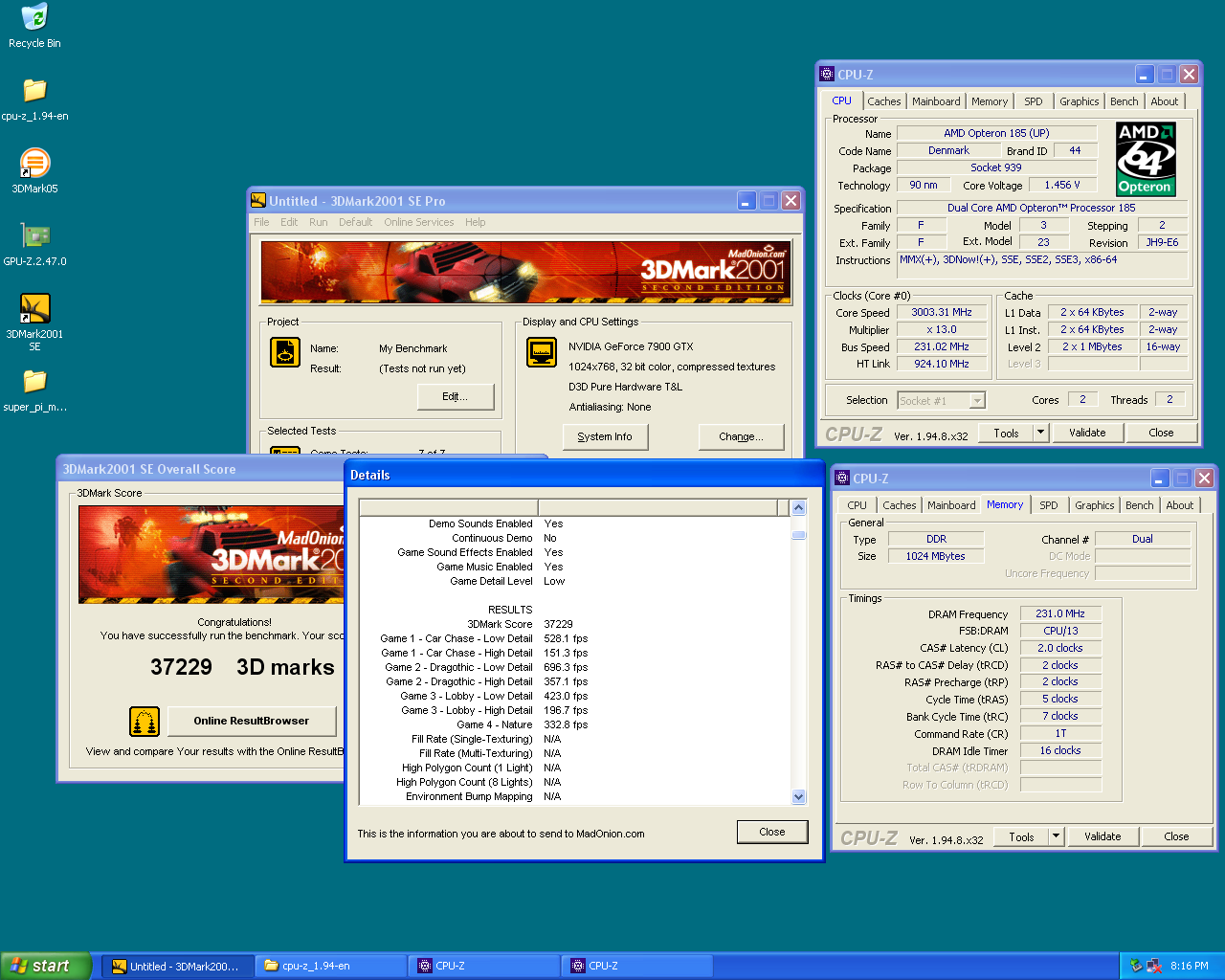Click the Details list scrollbar thumb
The width and height of the screenshot is (1225, 980).
(799, 535)
